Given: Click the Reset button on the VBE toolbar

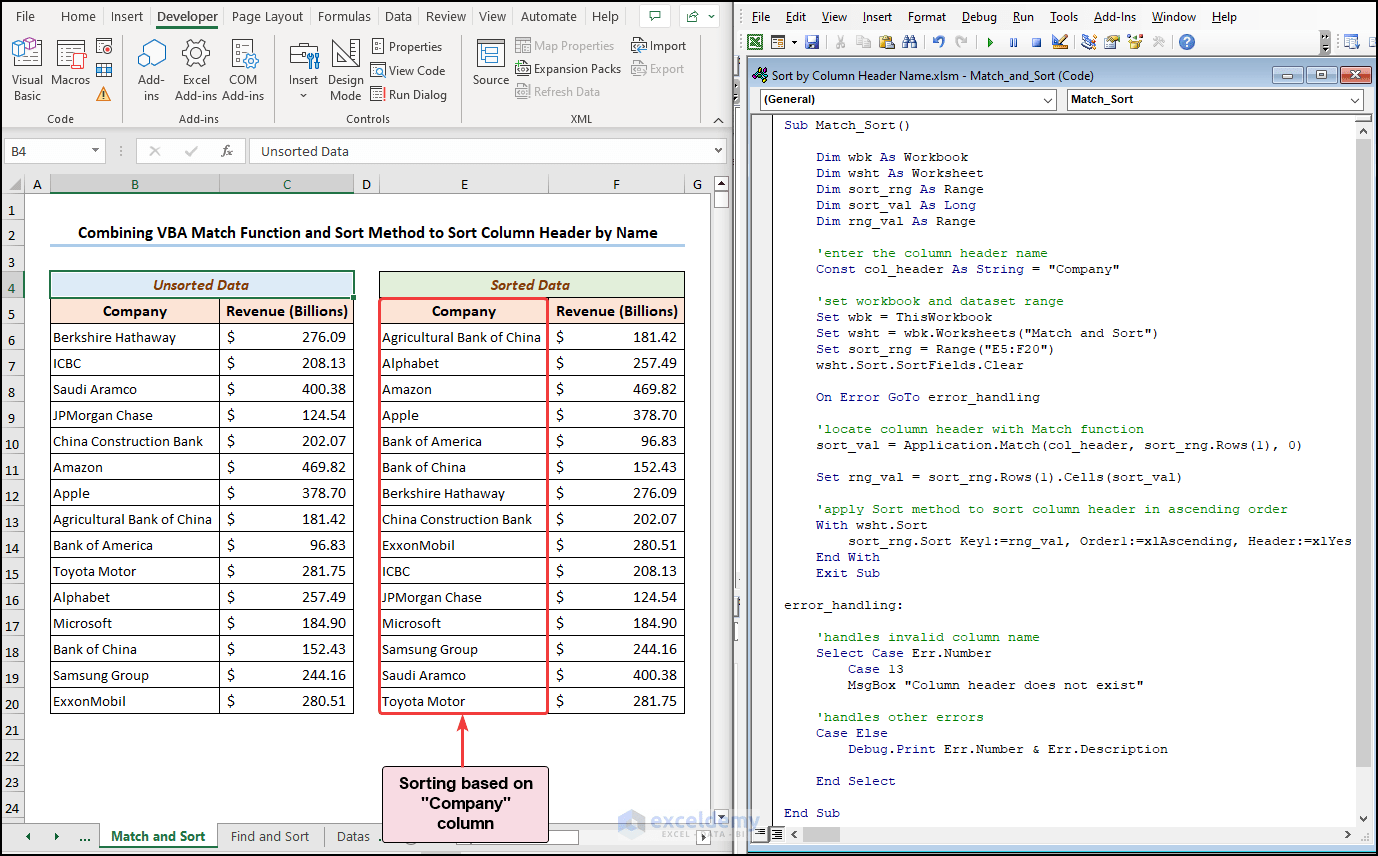Looking at the screenshot, I should (1036, 42).
